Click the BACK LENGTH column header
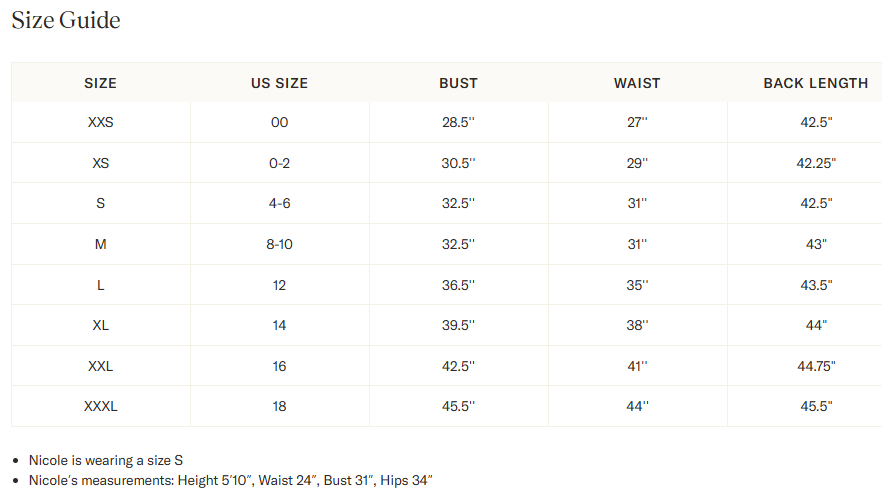Viewport: 882px width, 502px height. pyautogui.click(x=815, y=83)
